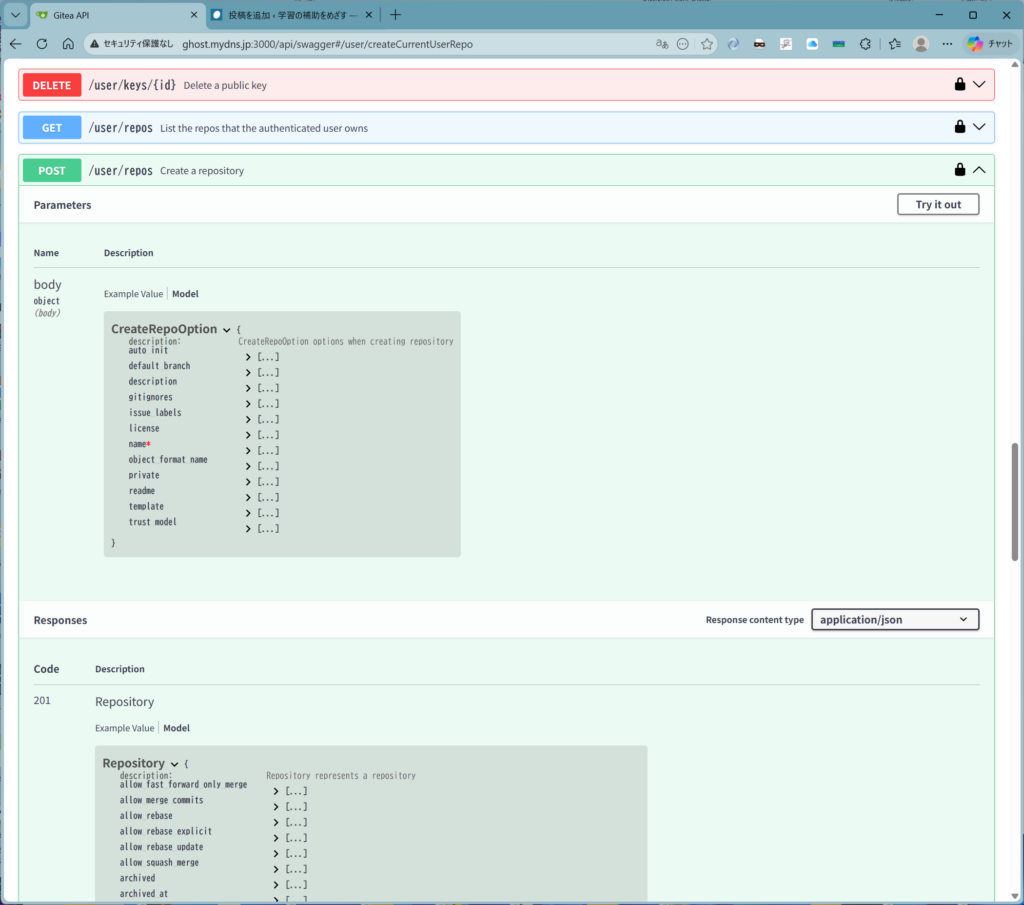Click the authorization lock on DELETE /user/keys/{id}

point(959,85)
